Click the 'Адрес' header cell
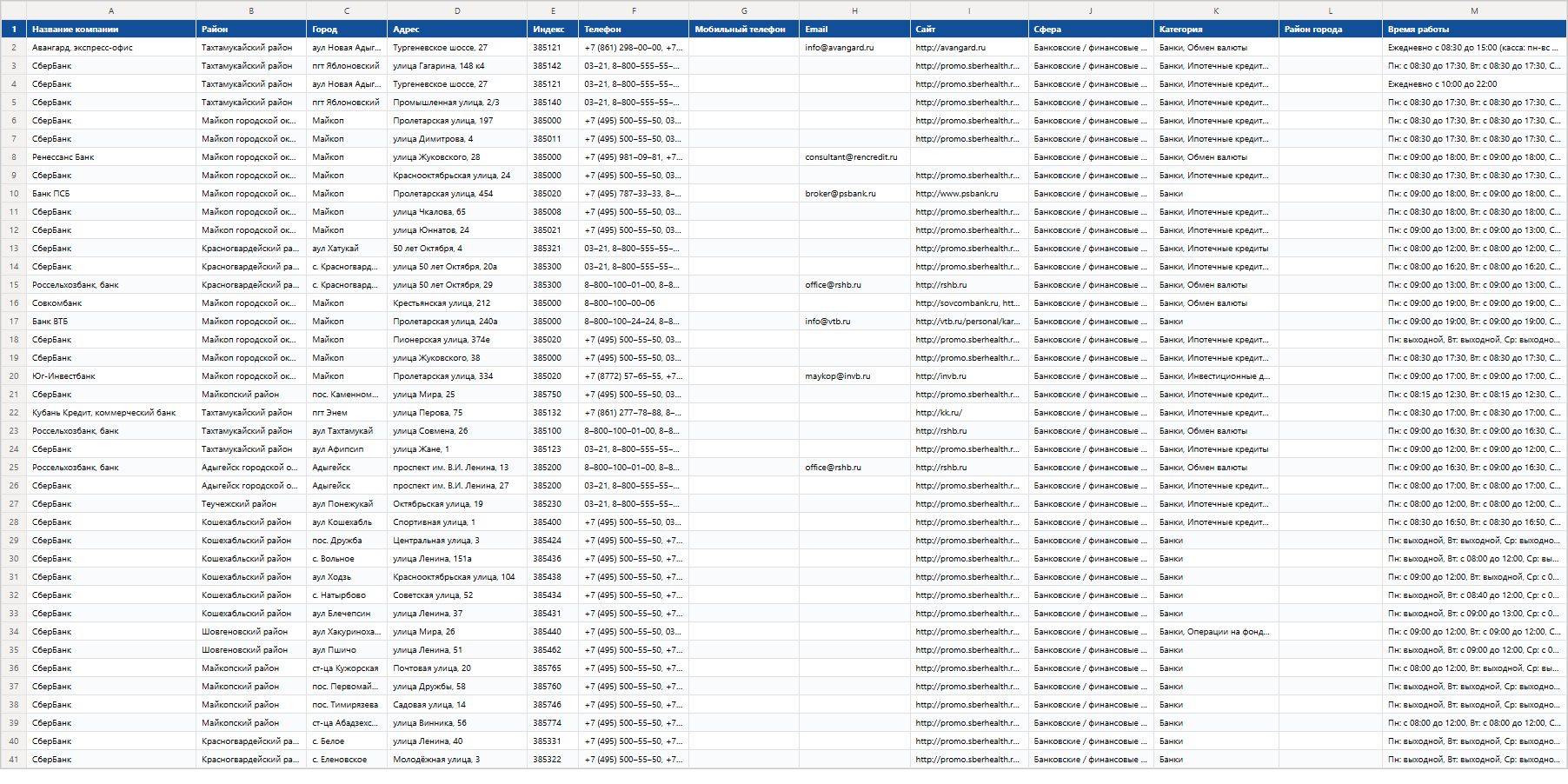This screenshot has height=784, width=1568. [457, 30]
